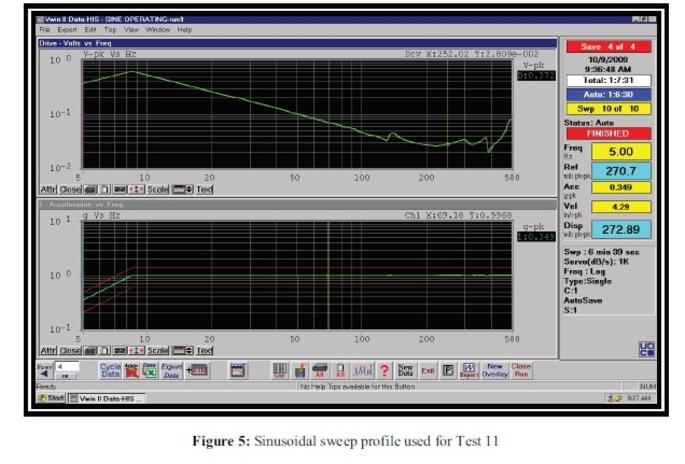Click the Acc value 0.349
The image size is (685, 464).
point(621,187)
